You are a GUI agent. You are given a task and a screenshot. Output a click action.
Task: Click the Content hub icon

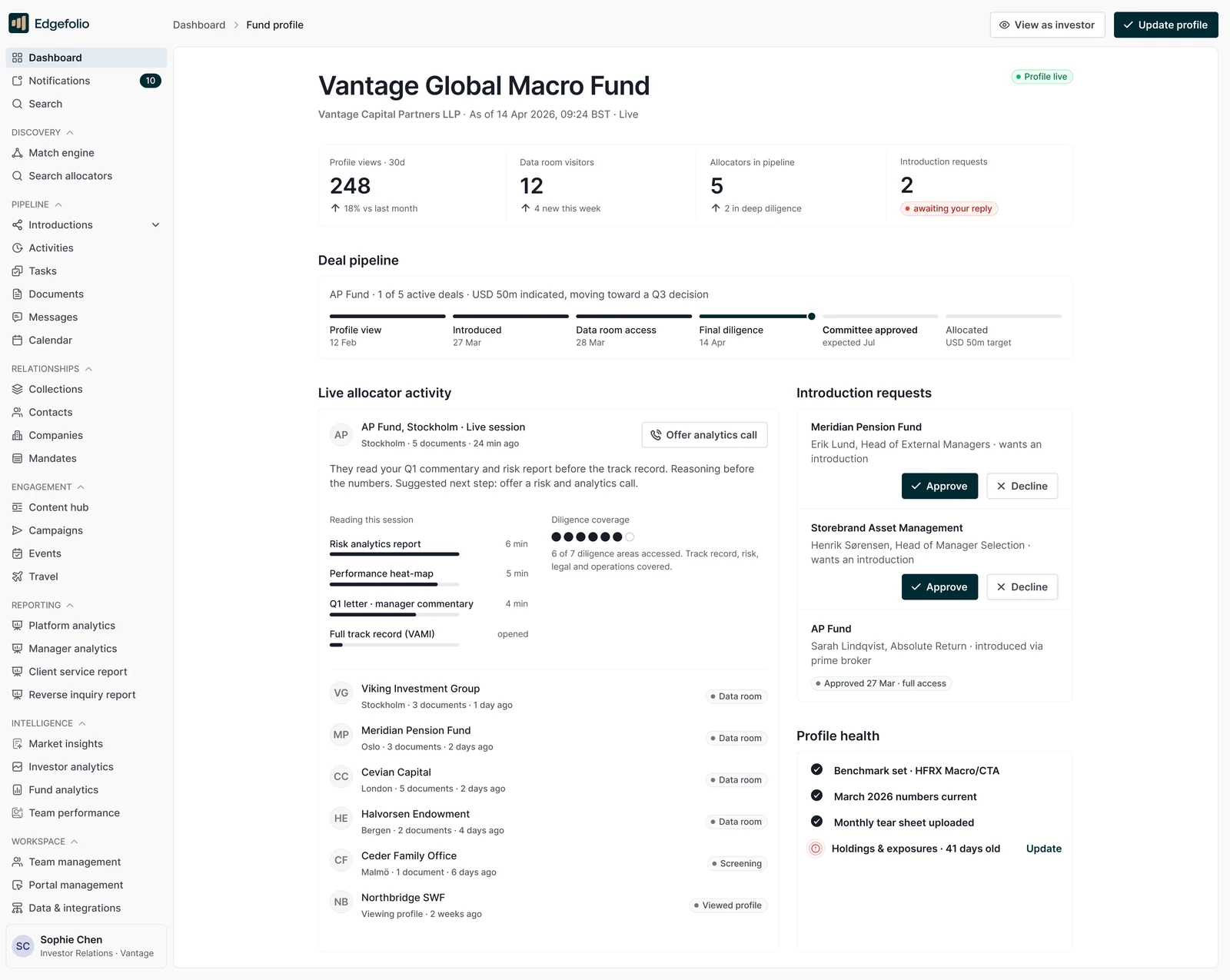tap(17, 507)
